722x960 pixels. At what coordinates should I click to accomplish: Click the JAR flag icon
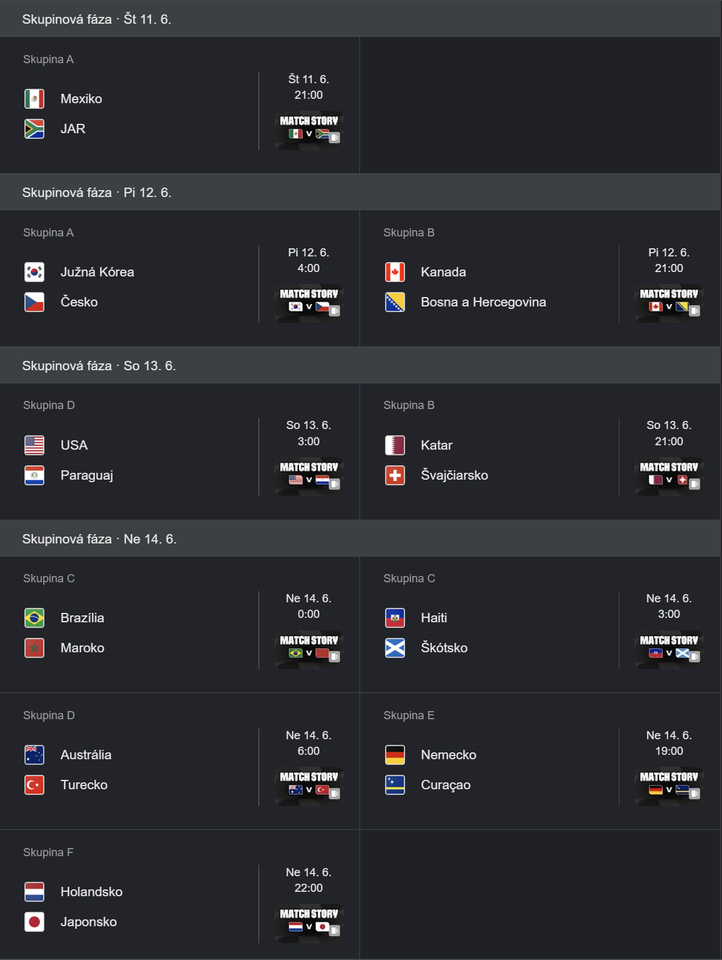[34, 129]
